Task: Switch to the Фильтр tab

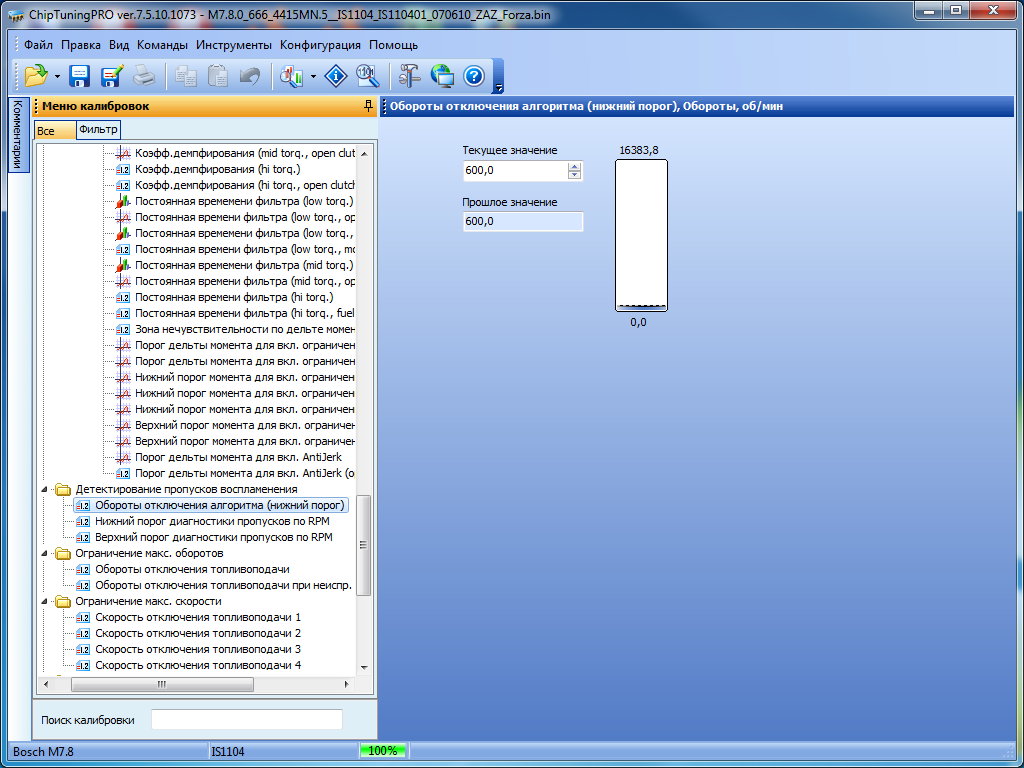Action: point(98,129)
